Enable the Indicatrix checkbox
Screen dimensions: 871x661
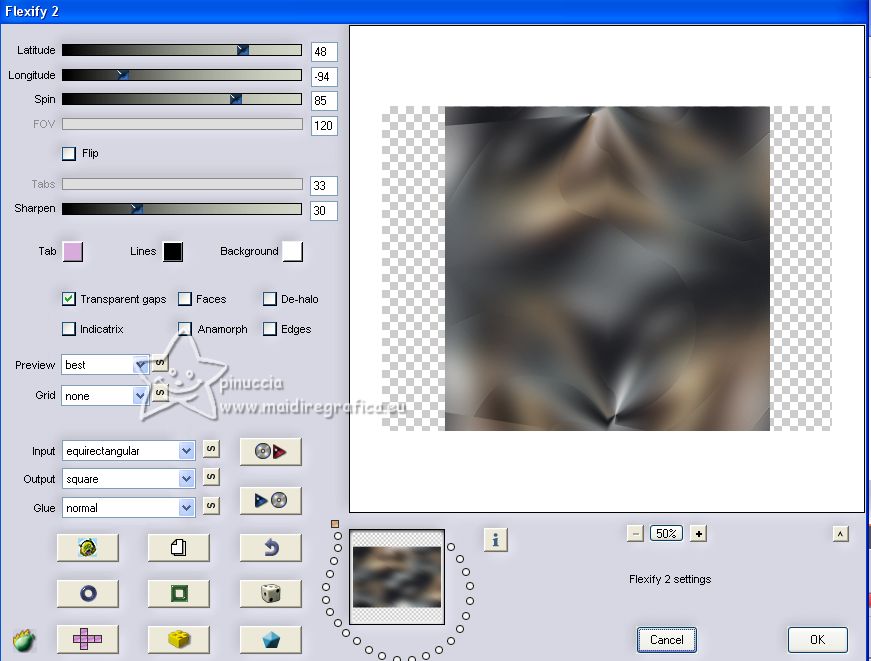pyautogui.click(x=69, y=329)
